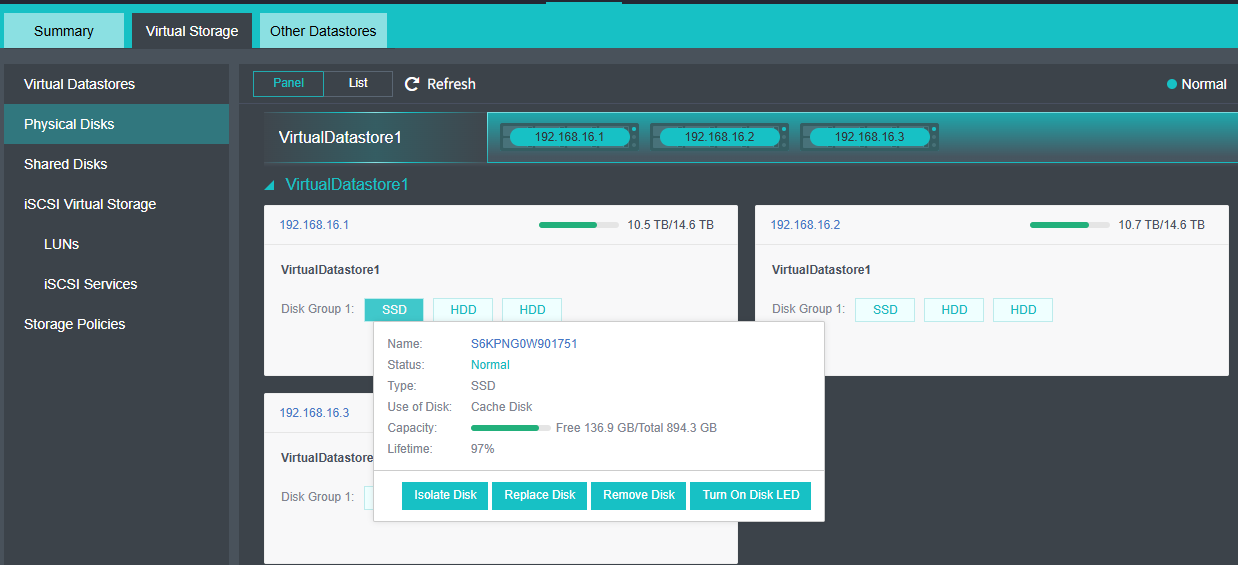Select the 192.168.16.3 server node icon
This screenshot has width=1238, height=565.
[869, 137]
